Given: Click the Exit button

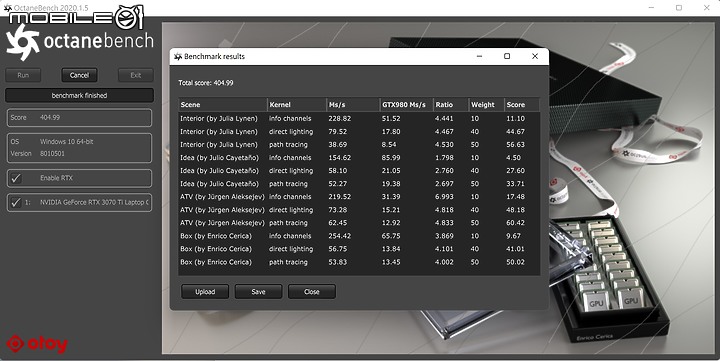Looking at the screenshot, I should click(x=136, y=75).
